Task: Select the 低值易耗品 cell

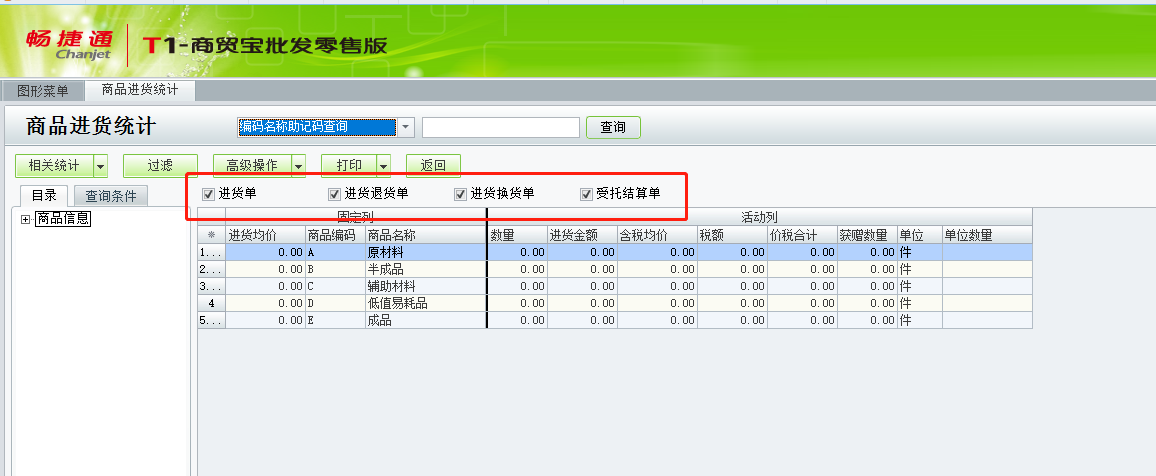Action: click(x=425, y=303)
